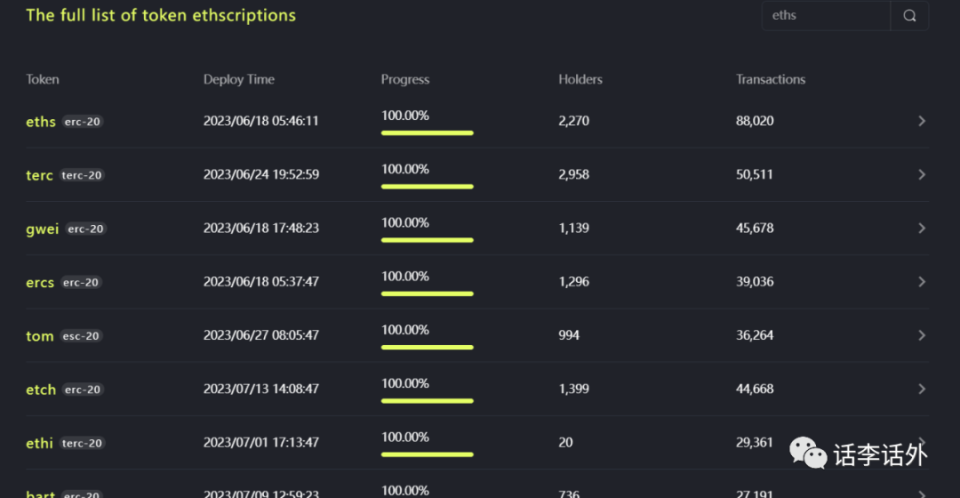Viewport: 960px width, 498px height.
Task: Expand the terc row chevron arrow
Action: coord(921,175)
